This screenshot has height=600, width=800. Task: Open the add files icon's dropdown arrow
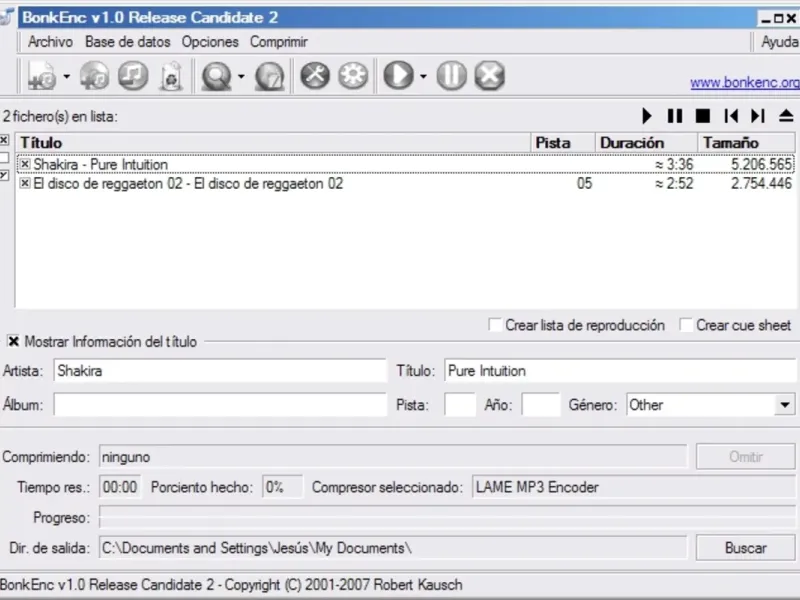point(66,77)
